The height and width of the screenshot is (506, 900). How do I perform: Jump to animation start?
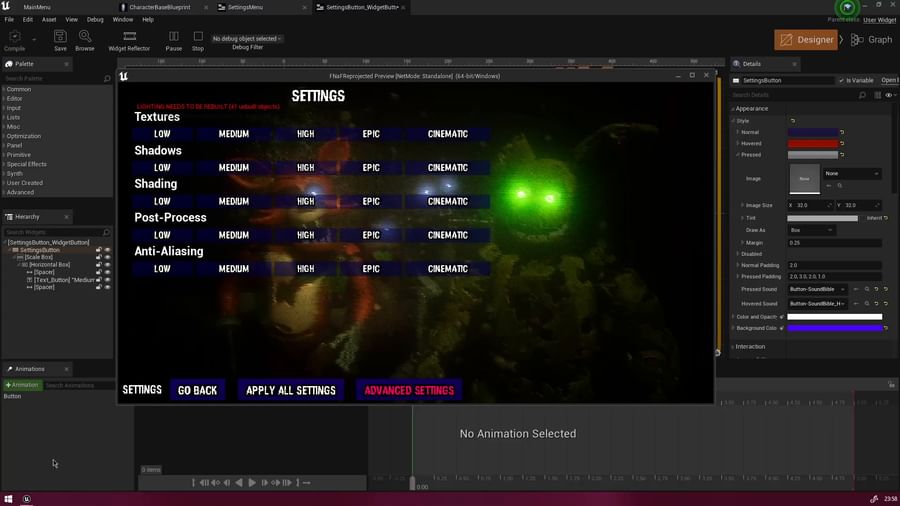(x=193, y=483)
